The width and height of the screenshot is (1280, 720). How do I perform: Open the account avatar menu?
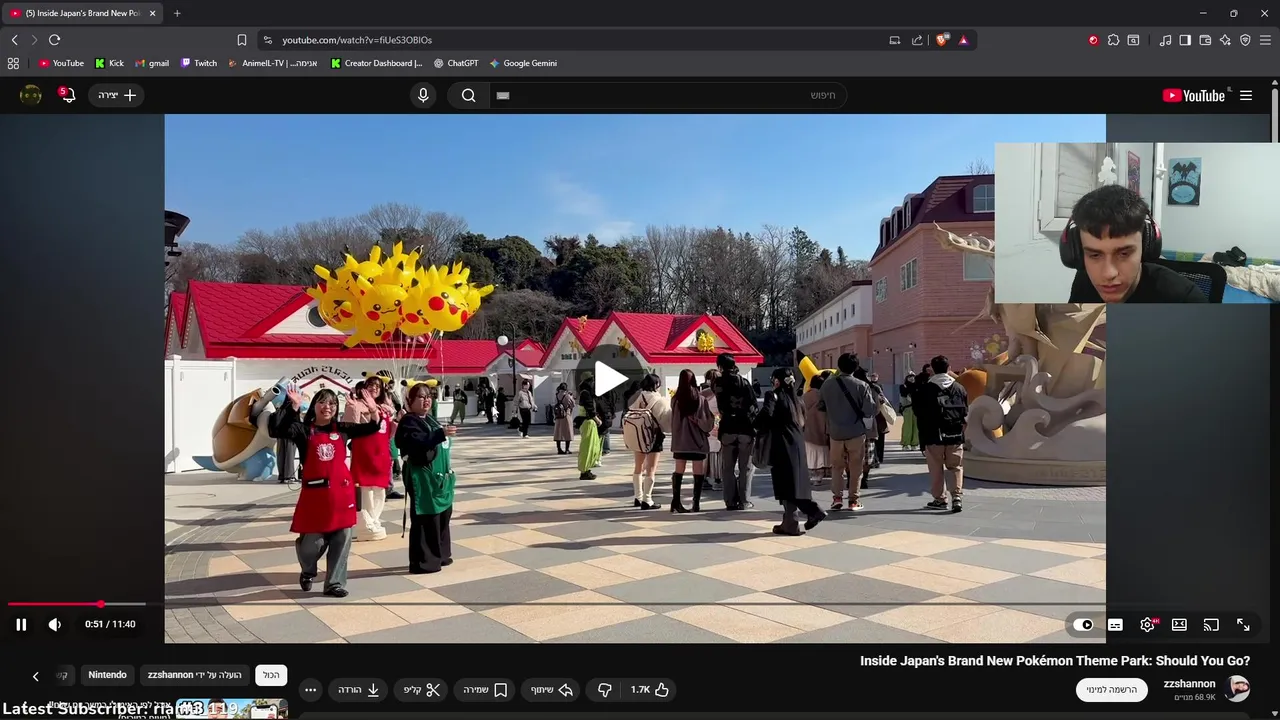[31, 95]
